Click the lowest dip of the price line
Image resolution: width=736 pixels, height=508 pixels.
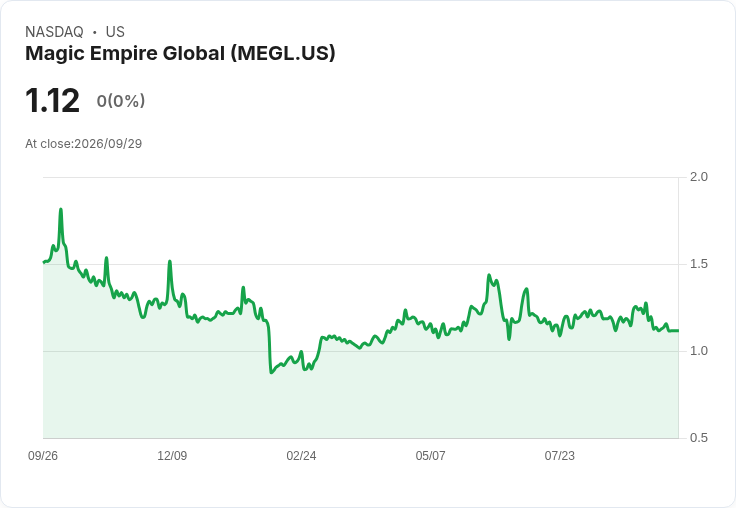(x=271, y=372)
